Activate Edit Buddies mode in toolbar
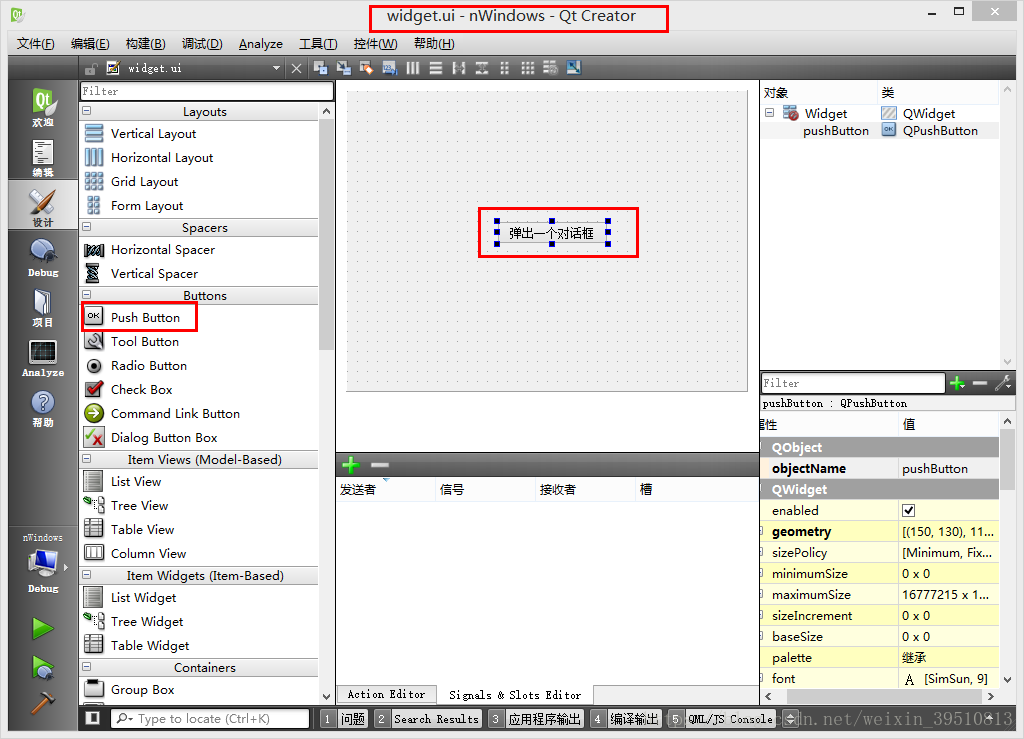 pos(366,68)
